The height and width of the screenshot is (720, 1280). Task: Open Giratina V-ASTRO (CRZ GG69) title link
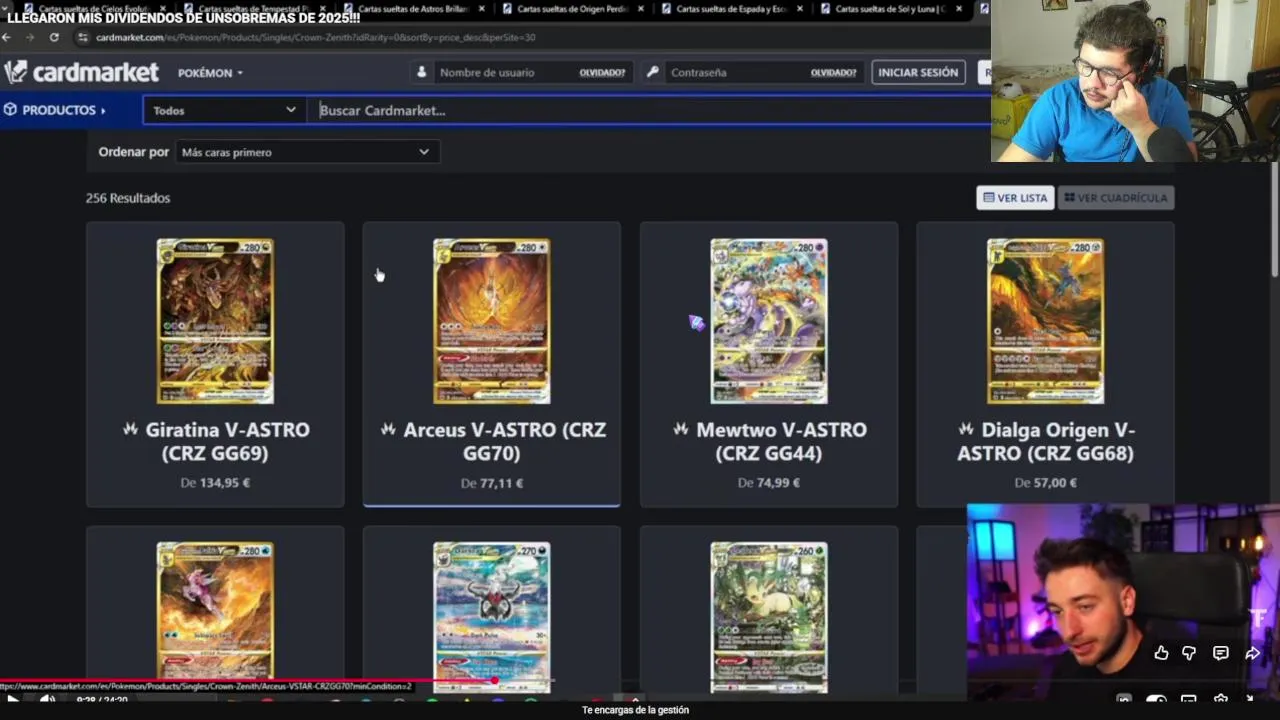point(227,441)
